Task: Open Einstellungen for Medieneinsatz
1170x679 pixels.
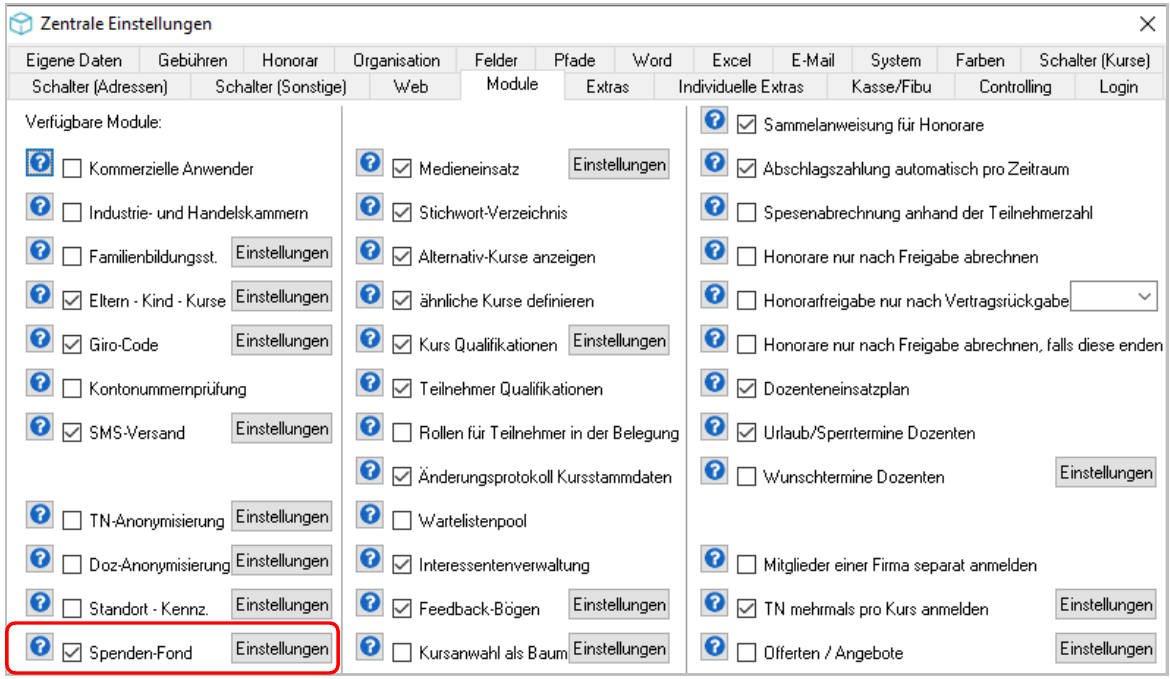Action: coord(619,164)
